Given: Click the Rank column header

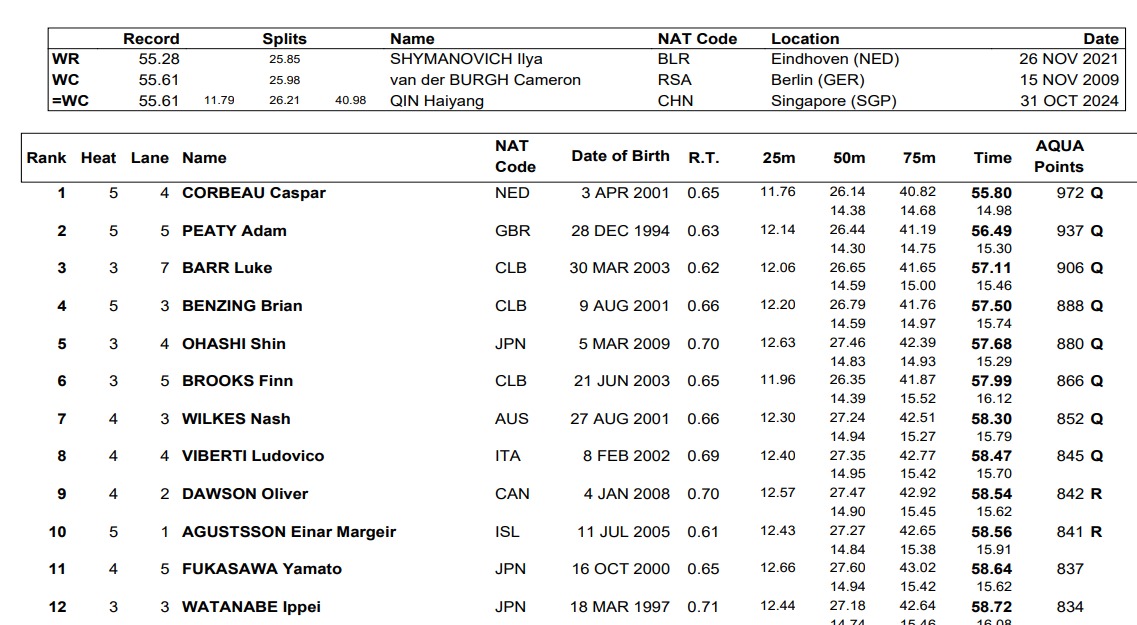Looking at the screenshot, I should coord(46,157).
